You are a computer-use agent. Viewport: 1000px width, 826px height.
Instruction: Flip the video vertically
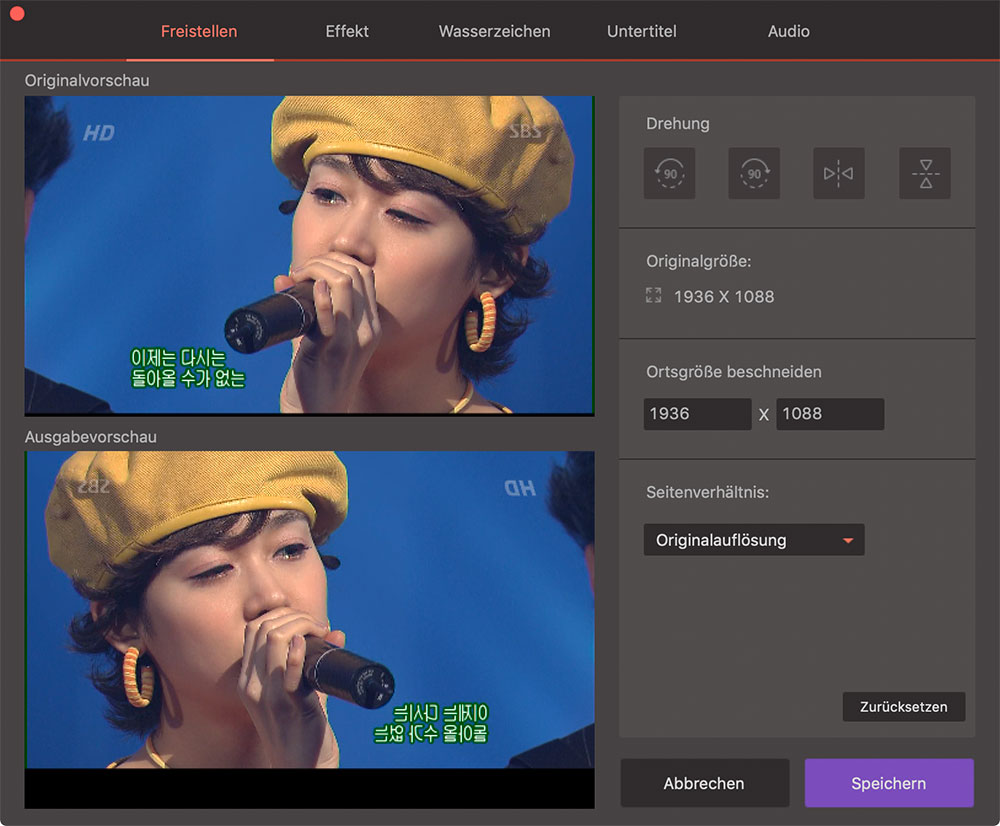click(925, 173)
